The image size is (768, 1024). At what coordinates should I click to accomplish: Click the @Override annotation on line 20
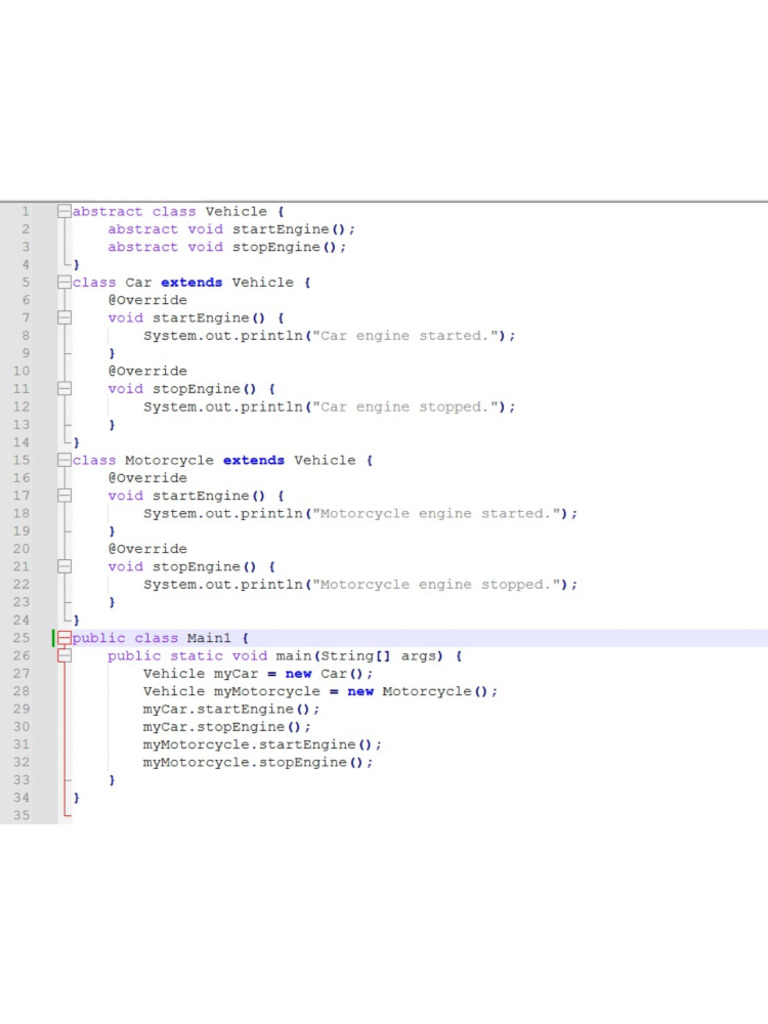click(148, 549)
